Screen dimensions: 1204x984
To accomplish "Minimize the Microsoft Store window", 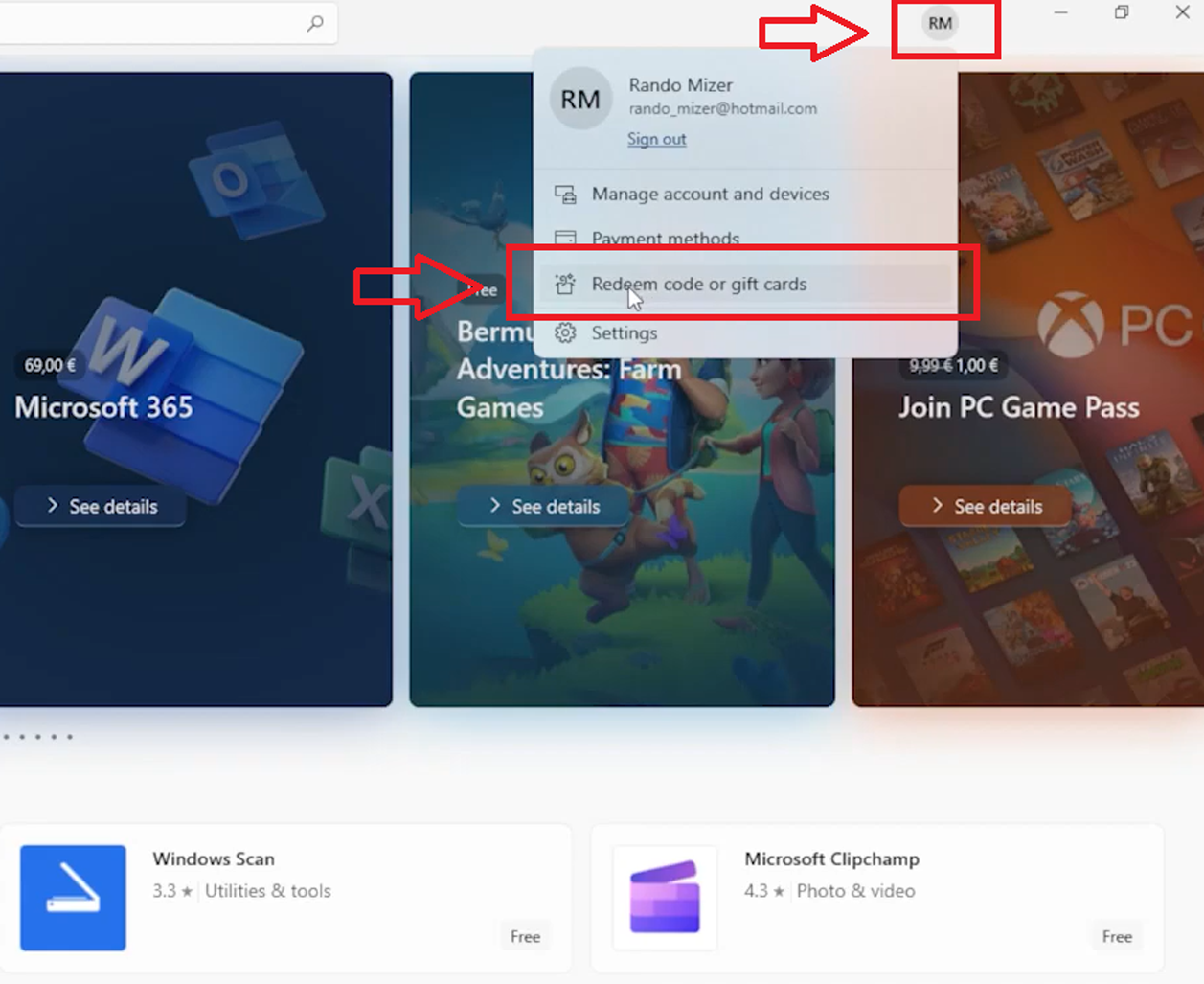I will tap(1060, 12).
